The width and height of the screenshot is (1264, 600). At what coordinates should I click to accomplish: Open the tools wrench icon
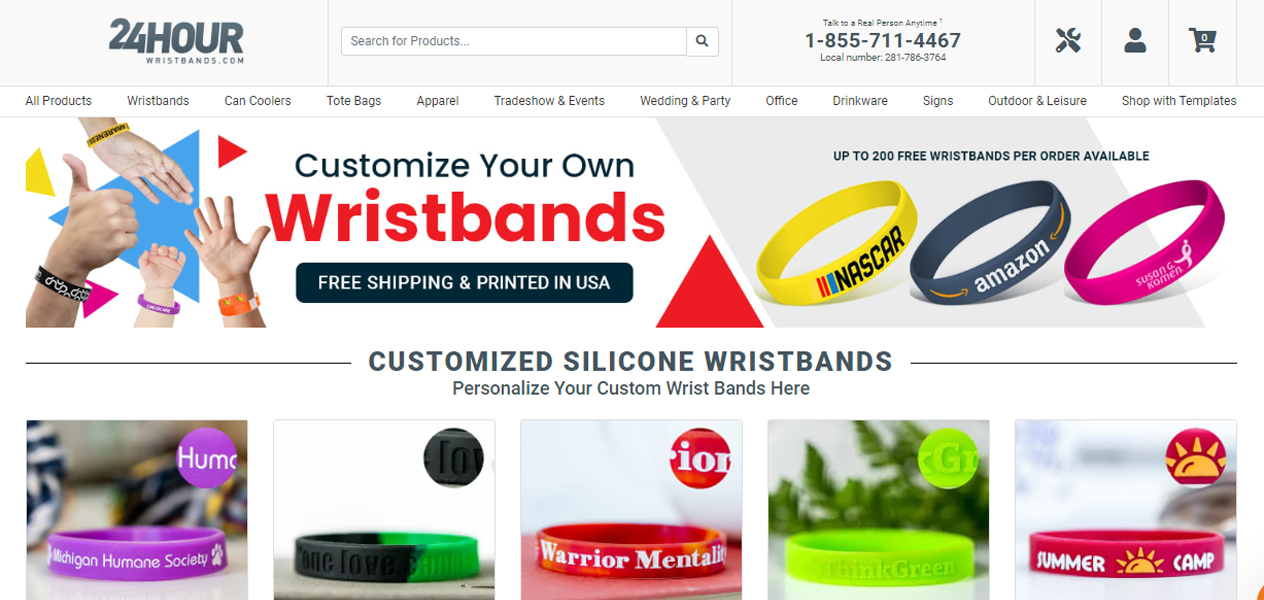point(1068,41)
